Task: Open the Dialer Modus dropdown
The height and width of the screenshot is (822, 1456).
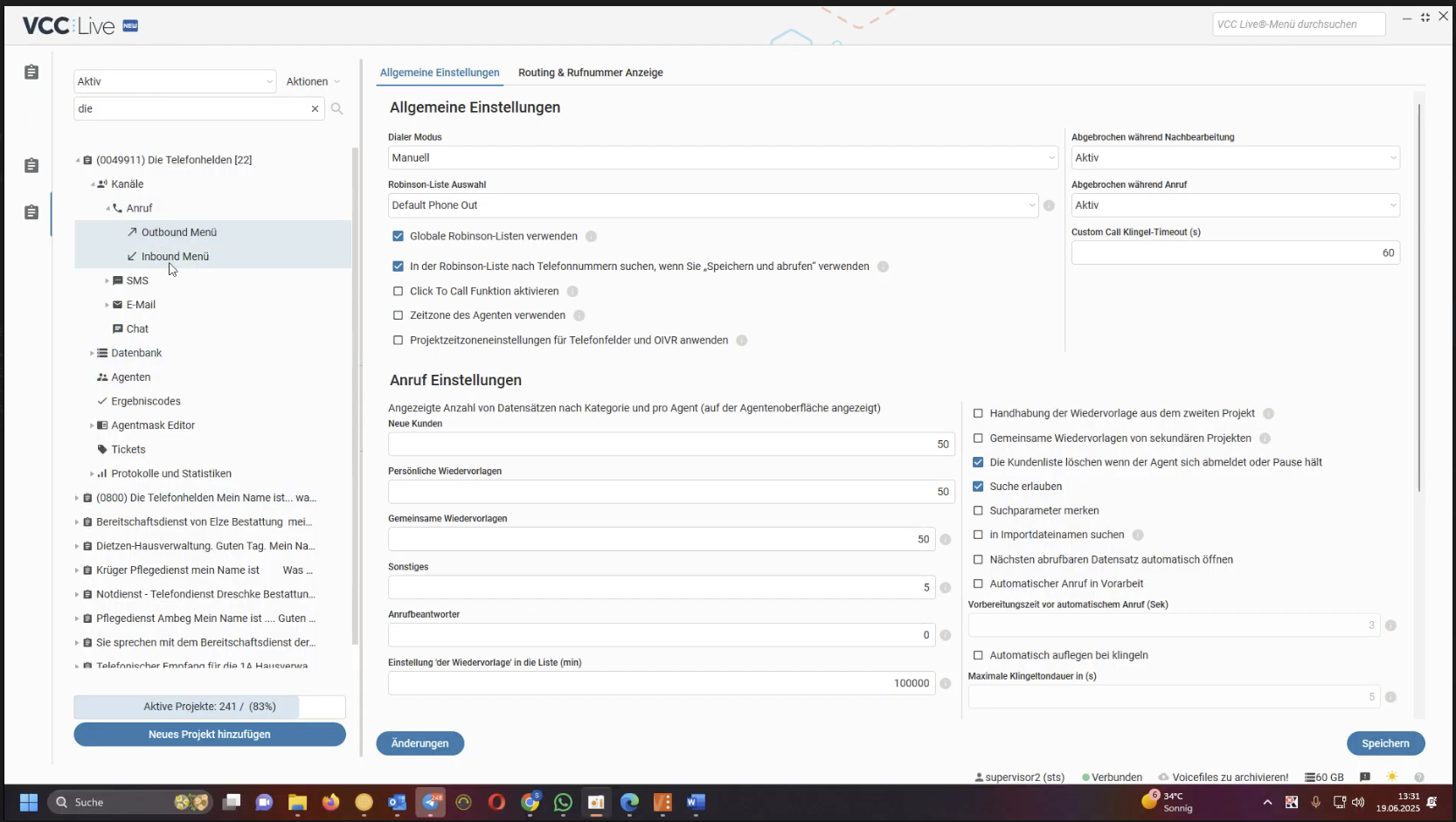Action: [x=722, y=158]
